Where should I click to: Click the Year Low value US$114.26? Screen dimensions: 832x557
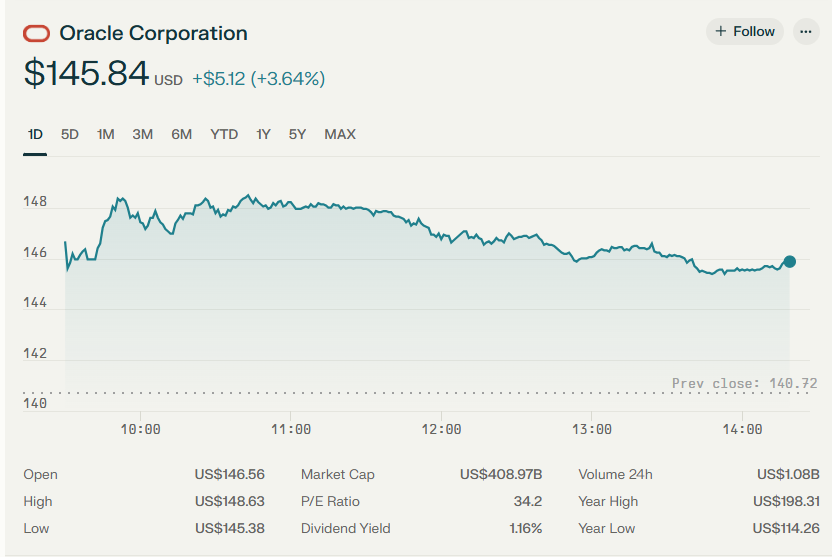click(786, 528)
